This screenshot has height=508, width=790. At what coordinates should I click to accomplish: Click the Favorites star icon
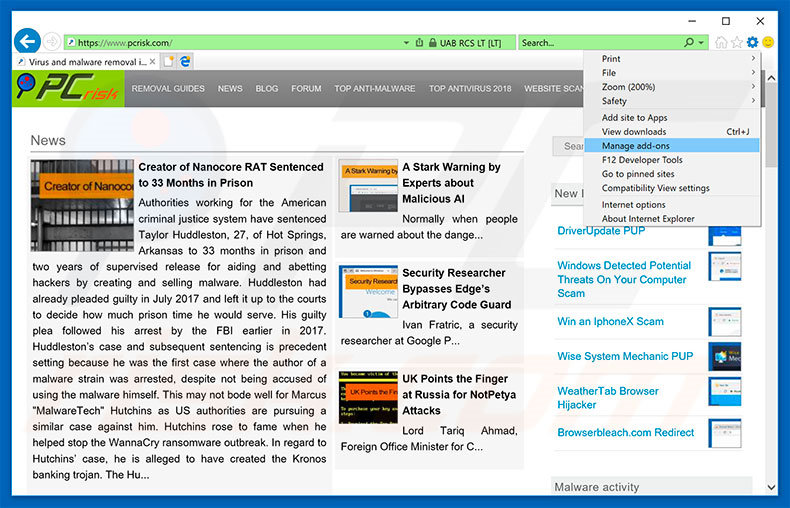[x=737, y=43]
